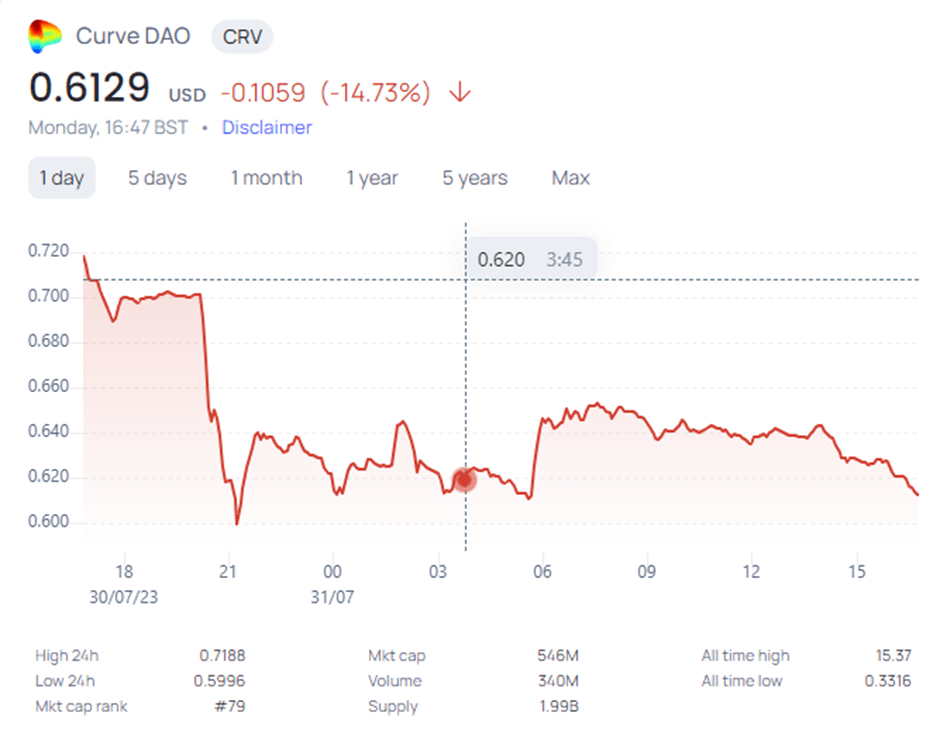Click the Mkt cap rank #79 value

point(230,706)
